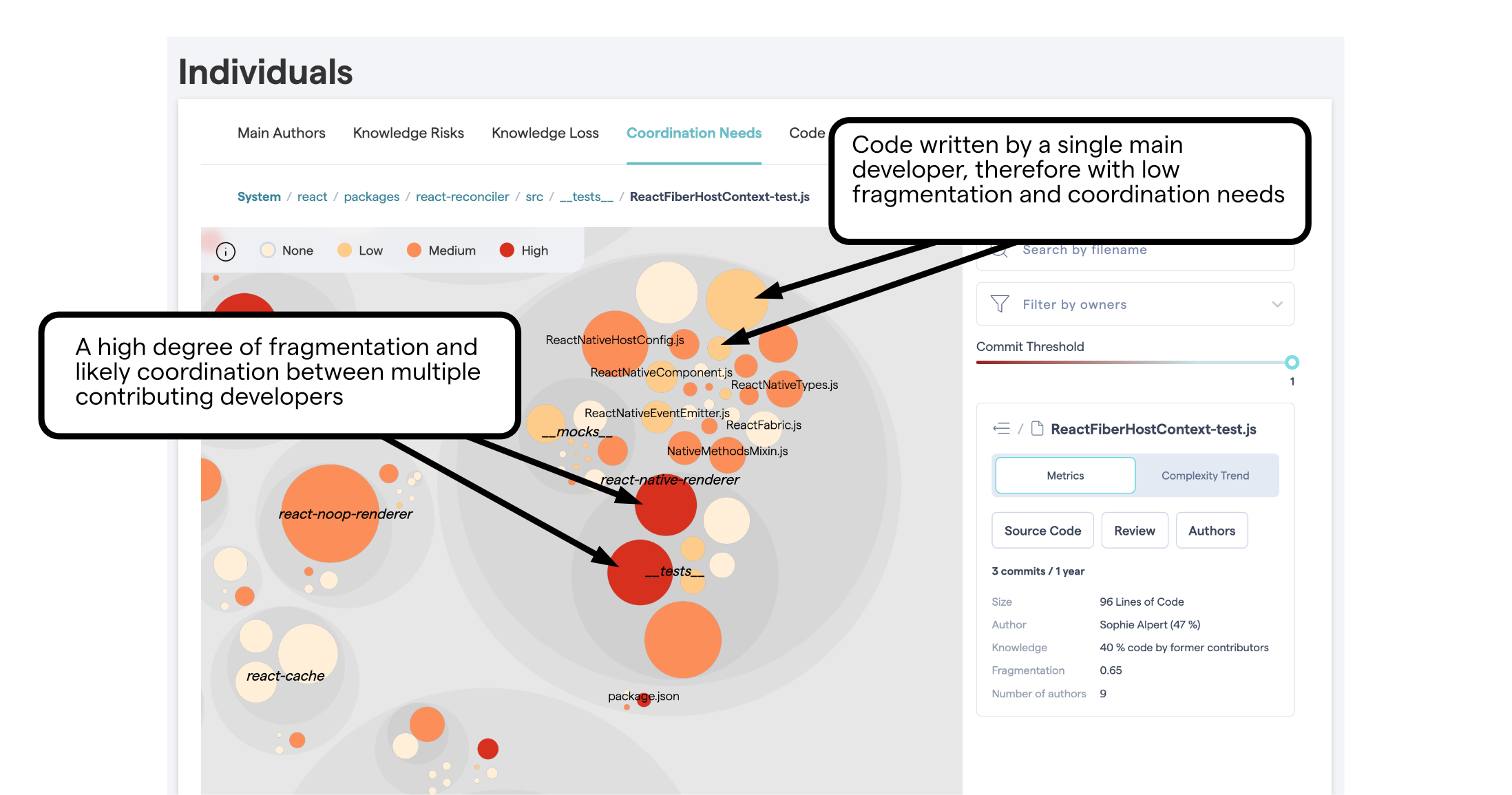Switch to the Main Authors tab
The image size is (1512, 795).
pyautogui.click(x=281, y=133)
